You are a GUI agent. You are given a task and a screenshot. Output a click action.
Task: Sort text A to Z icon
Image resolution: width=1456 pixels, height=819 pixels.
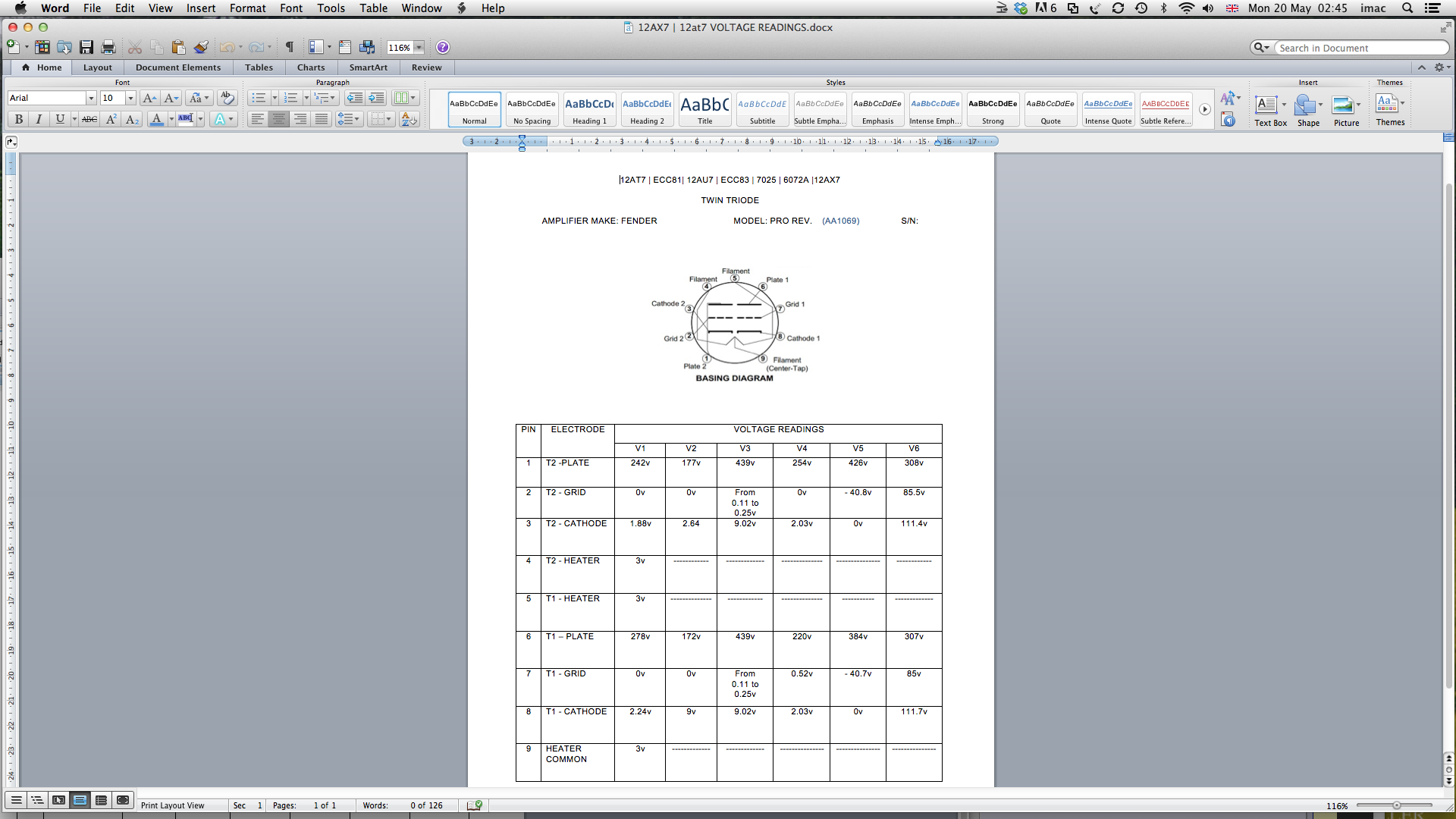(409, 119)
